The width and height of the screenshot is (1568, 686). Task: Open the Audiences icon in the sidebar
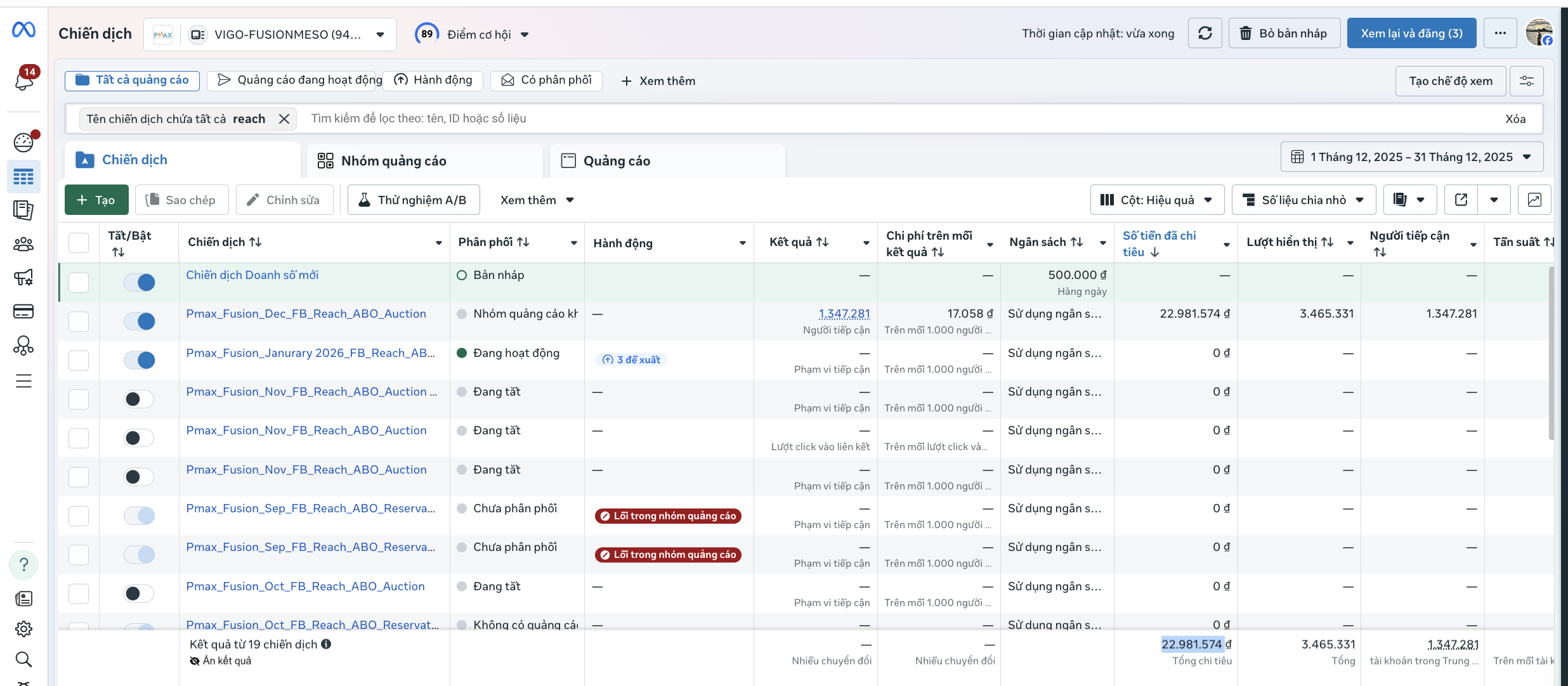click(x=23, y=244)
